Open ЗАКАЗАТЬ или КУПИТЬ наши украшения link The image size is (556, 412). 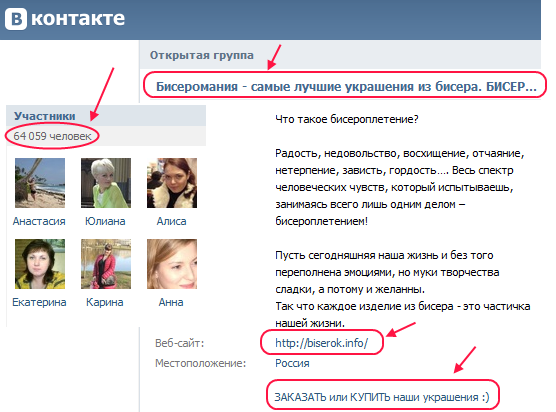pyautogui.click(x=382, y=397)
